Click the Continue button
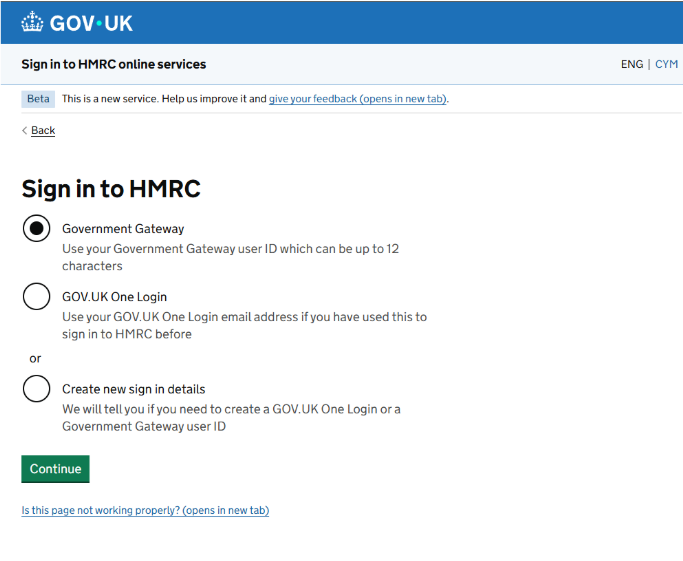This screenshot has height=561, width=683. point(55,469)
